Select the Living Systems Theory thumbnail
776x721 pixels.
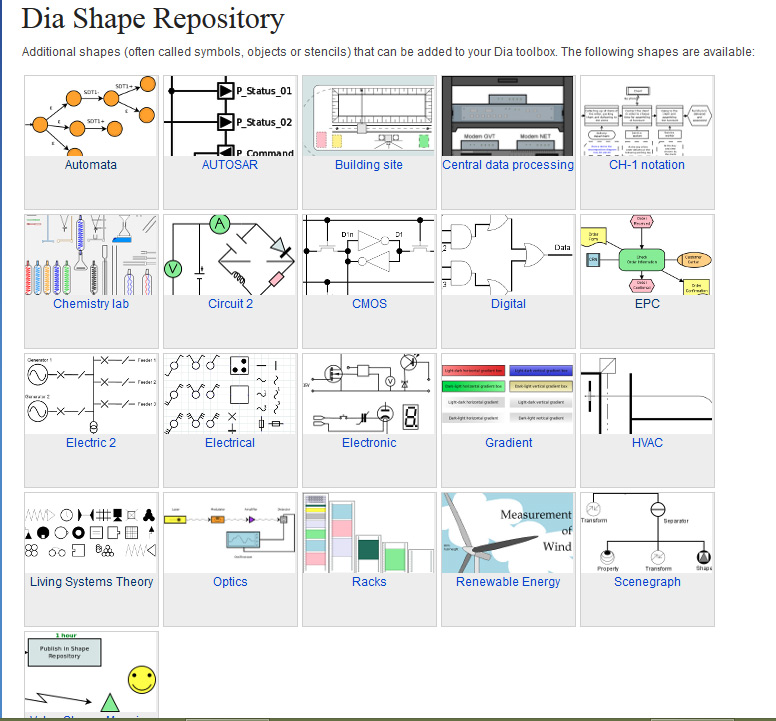click(x=91, y=533)
